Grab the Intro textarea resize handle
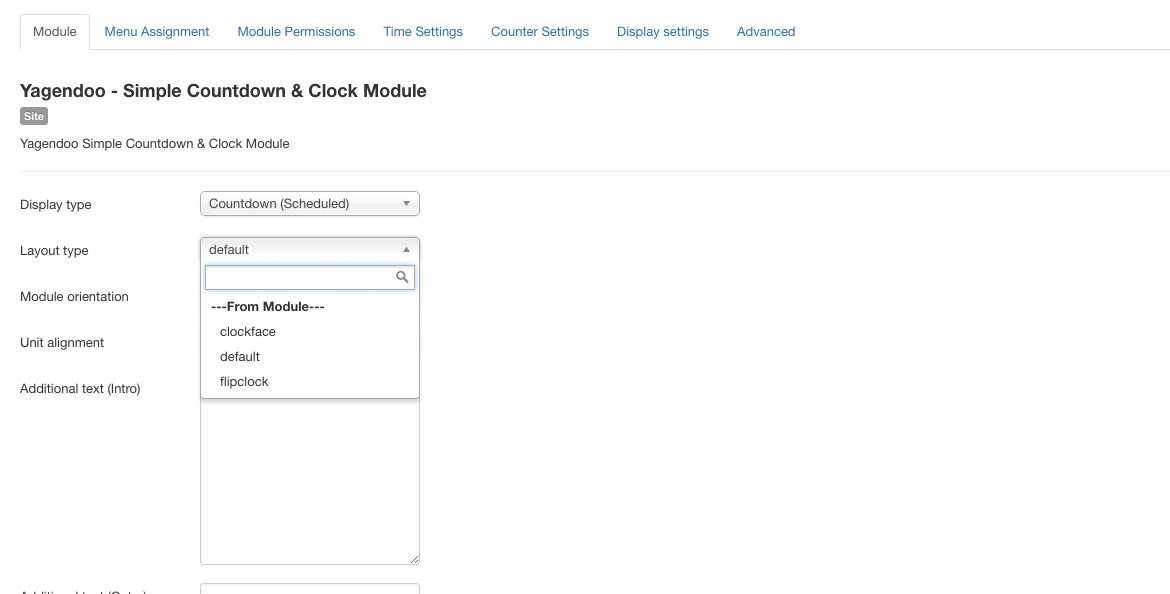Screen dimensions: 1170x594 (414, 560)
